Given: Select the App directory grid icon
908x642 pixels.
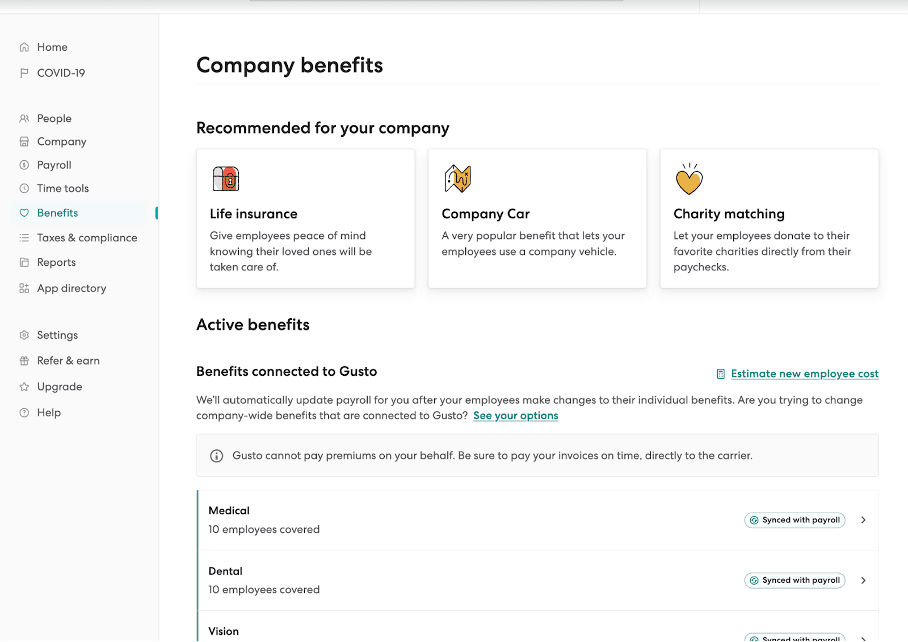Looking at the screenshot, I should tap(23, 288).
